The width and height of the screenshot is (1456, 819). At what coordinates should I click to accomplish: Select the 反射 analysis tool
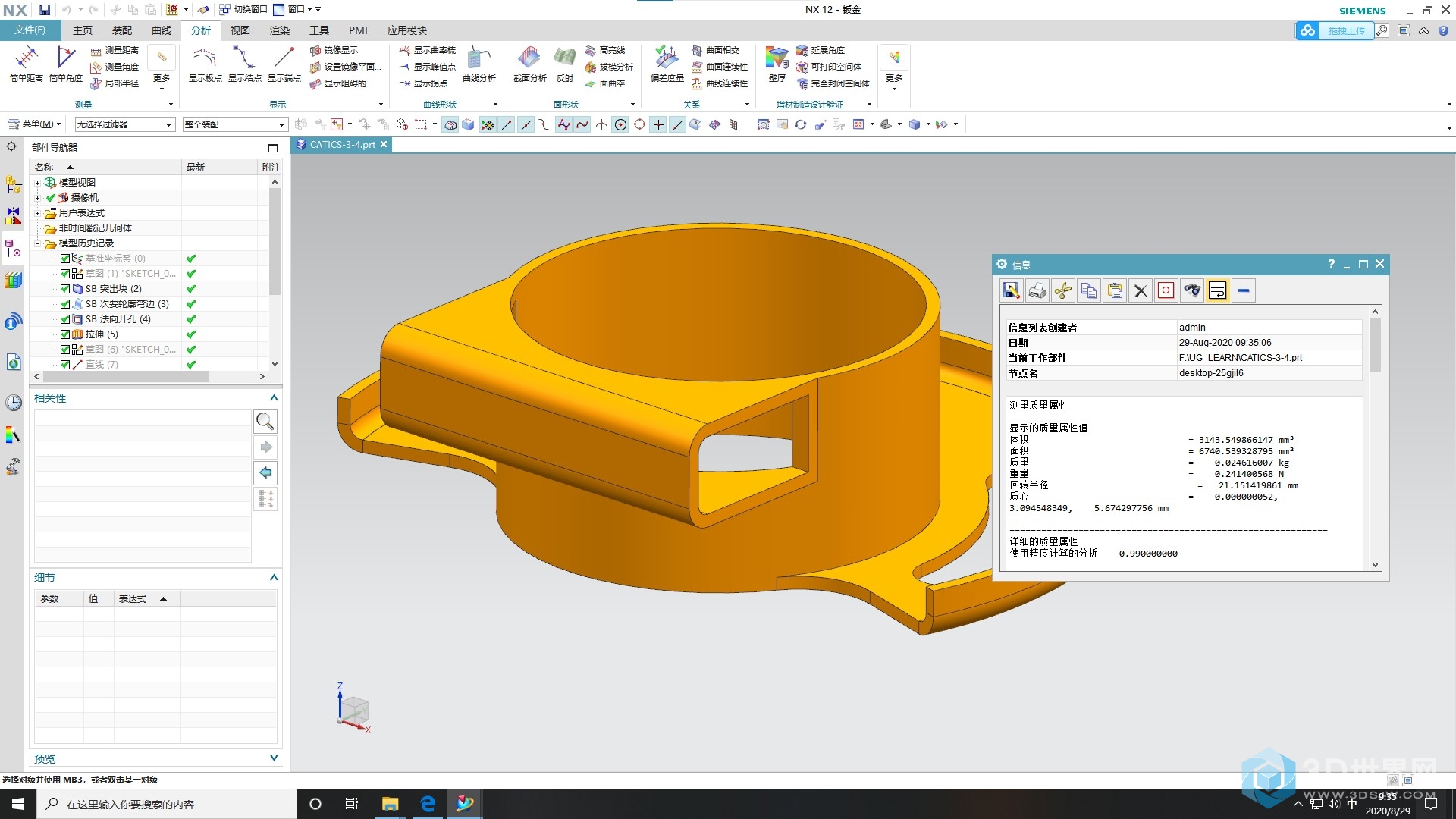tap(564, 64)
